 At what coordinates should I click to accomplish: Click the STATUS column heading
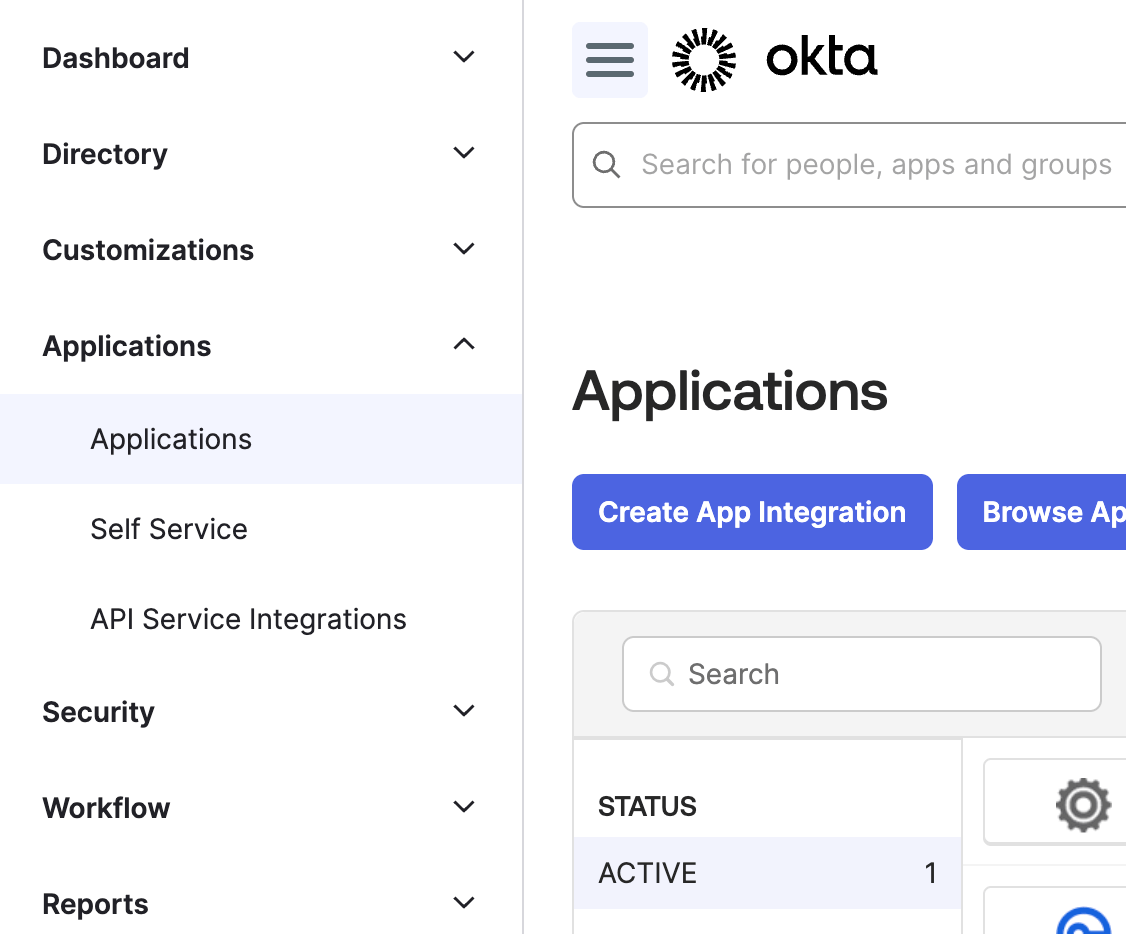click(x=647, y=806)
